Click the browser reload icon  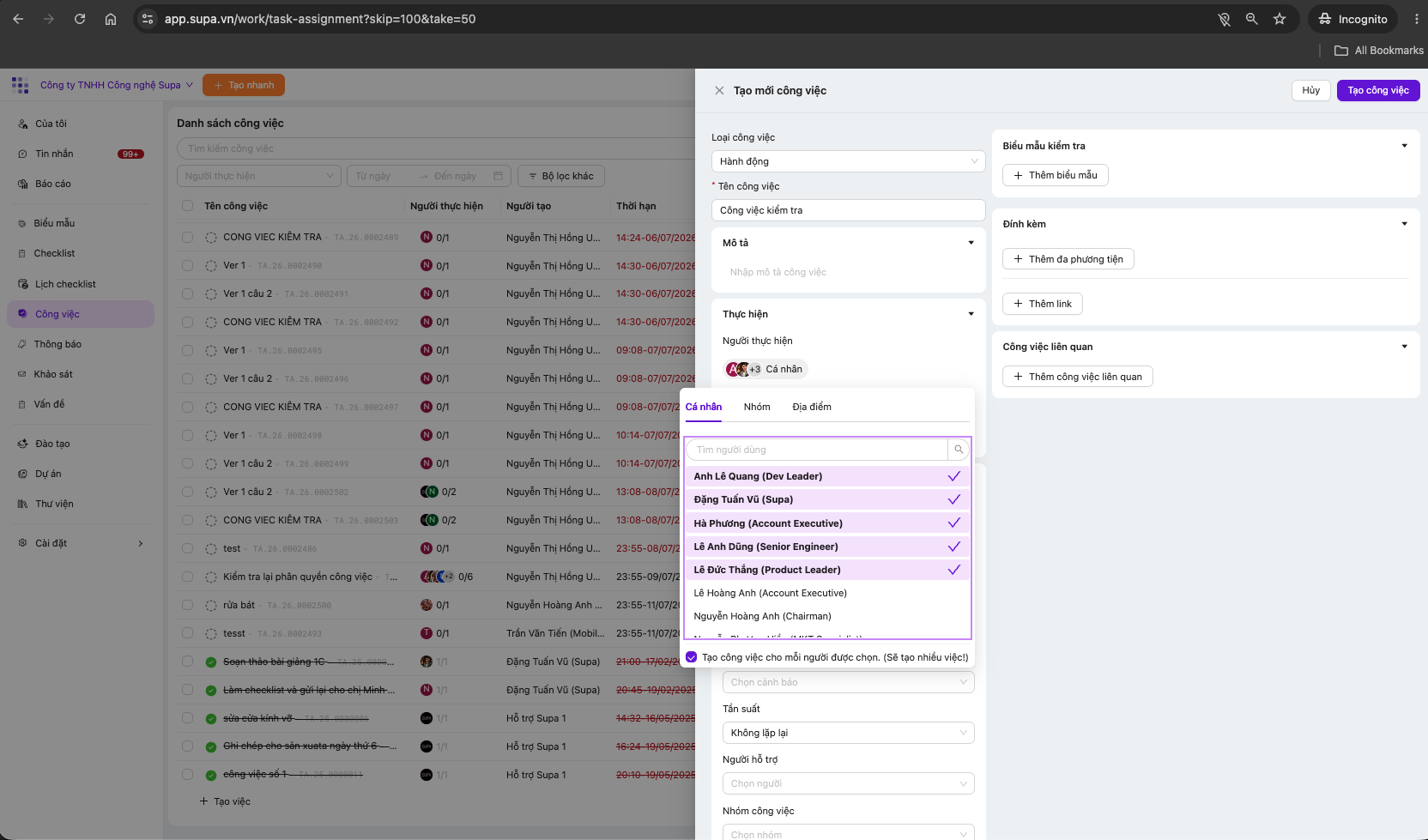[x=80, y=19]
